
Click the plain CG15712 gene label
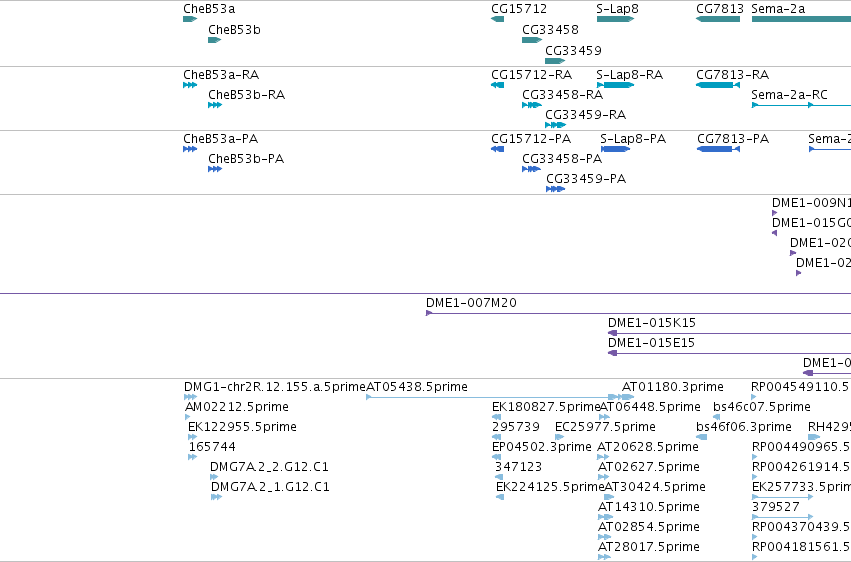(x=519, y=9)
